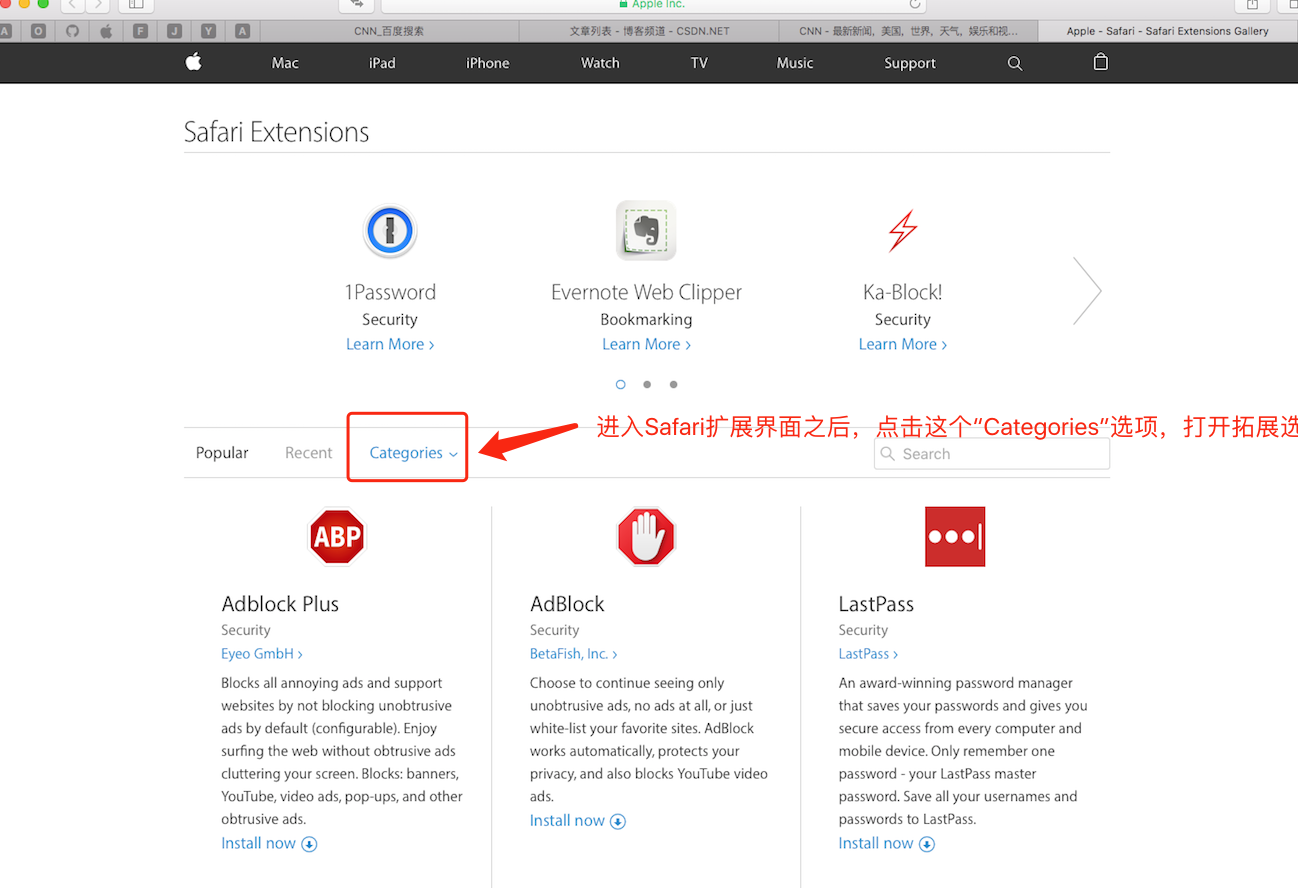This screenshot has width=1298, height=888.
Task: Switch to the 文章列表 CSDN.NET tab
Action: click(649, 31)
